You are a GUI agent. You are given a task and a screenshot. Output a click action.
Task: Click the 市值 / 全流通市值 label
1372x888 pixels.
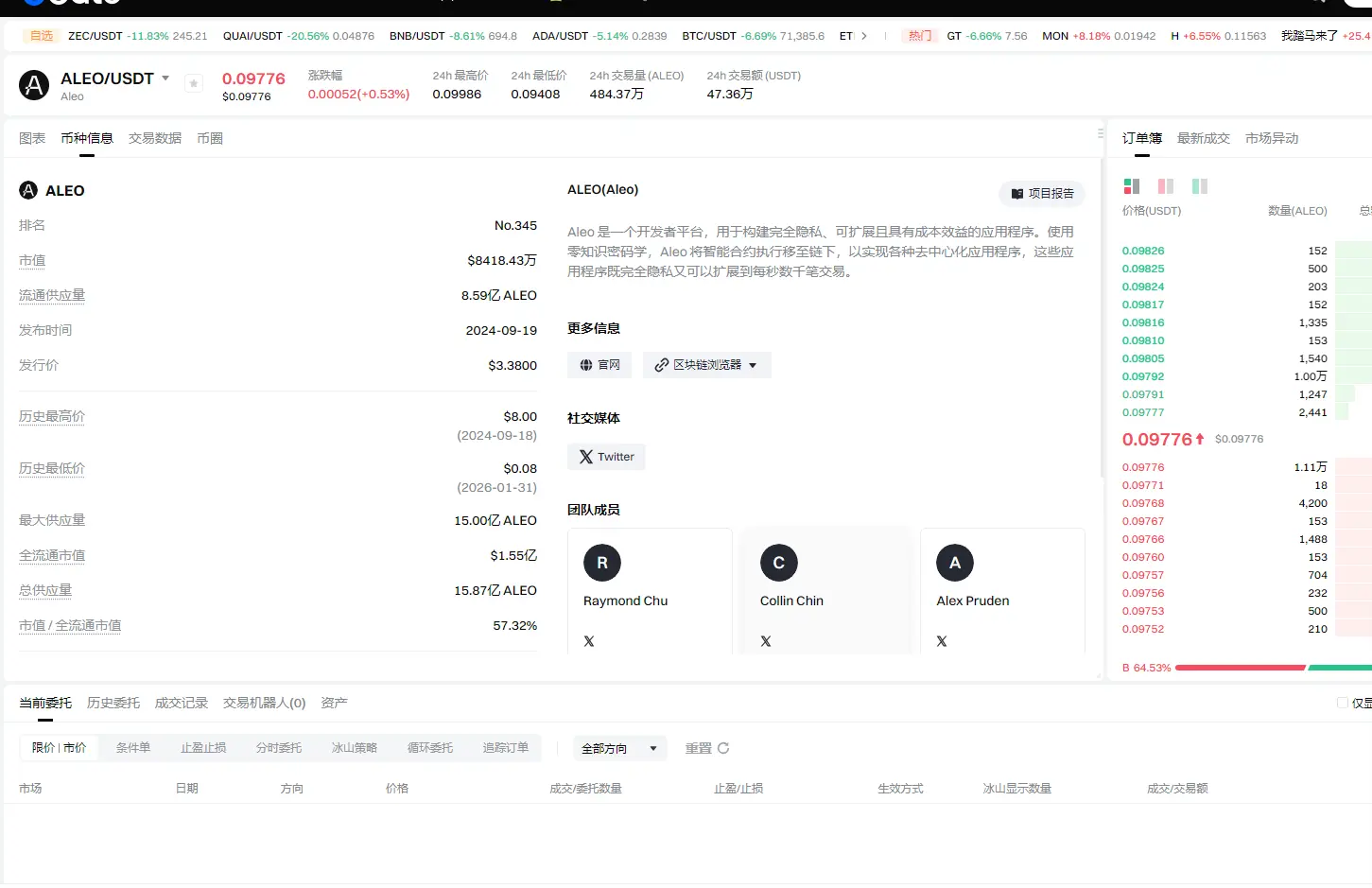click(x=70, y=625)
